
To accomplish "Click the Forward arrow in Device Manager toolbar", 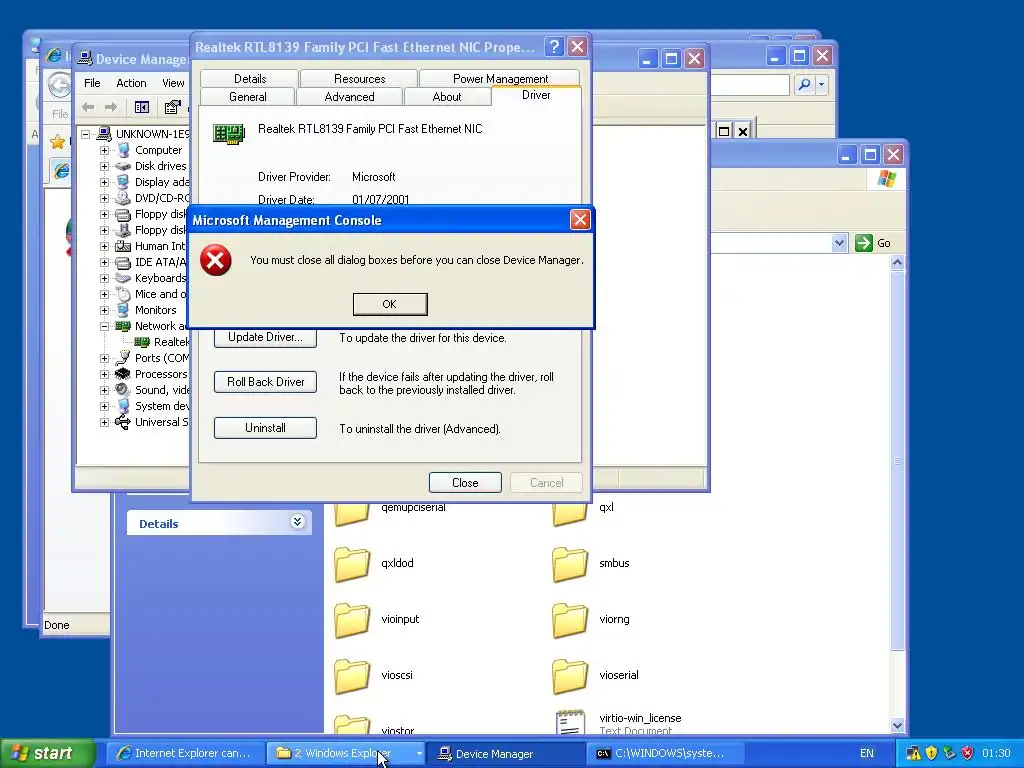I will [111, 107].
